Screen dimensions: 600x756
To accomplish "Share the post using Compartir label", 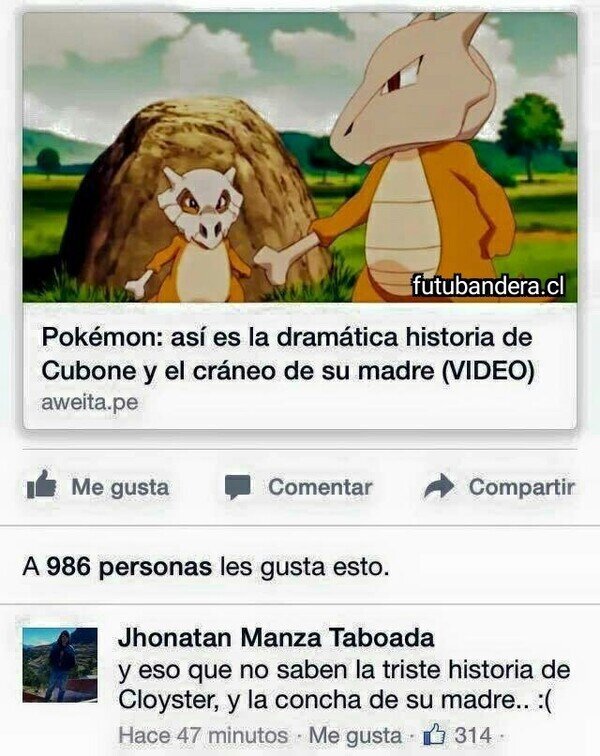I will (x=522, y=487).
